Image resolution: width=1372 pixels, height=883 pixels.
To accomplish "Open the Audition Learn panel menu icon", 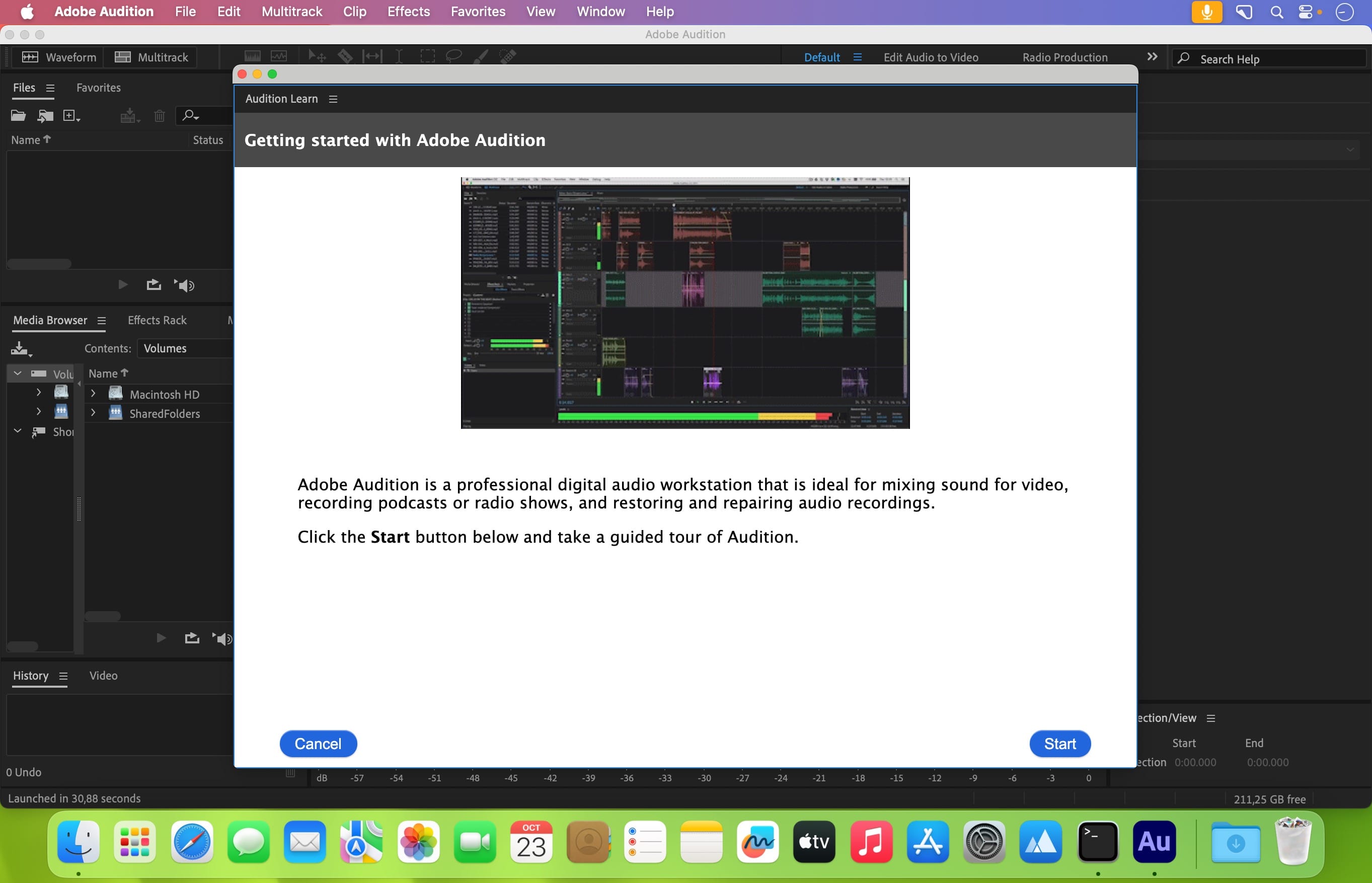I will [x=333, y=99].
